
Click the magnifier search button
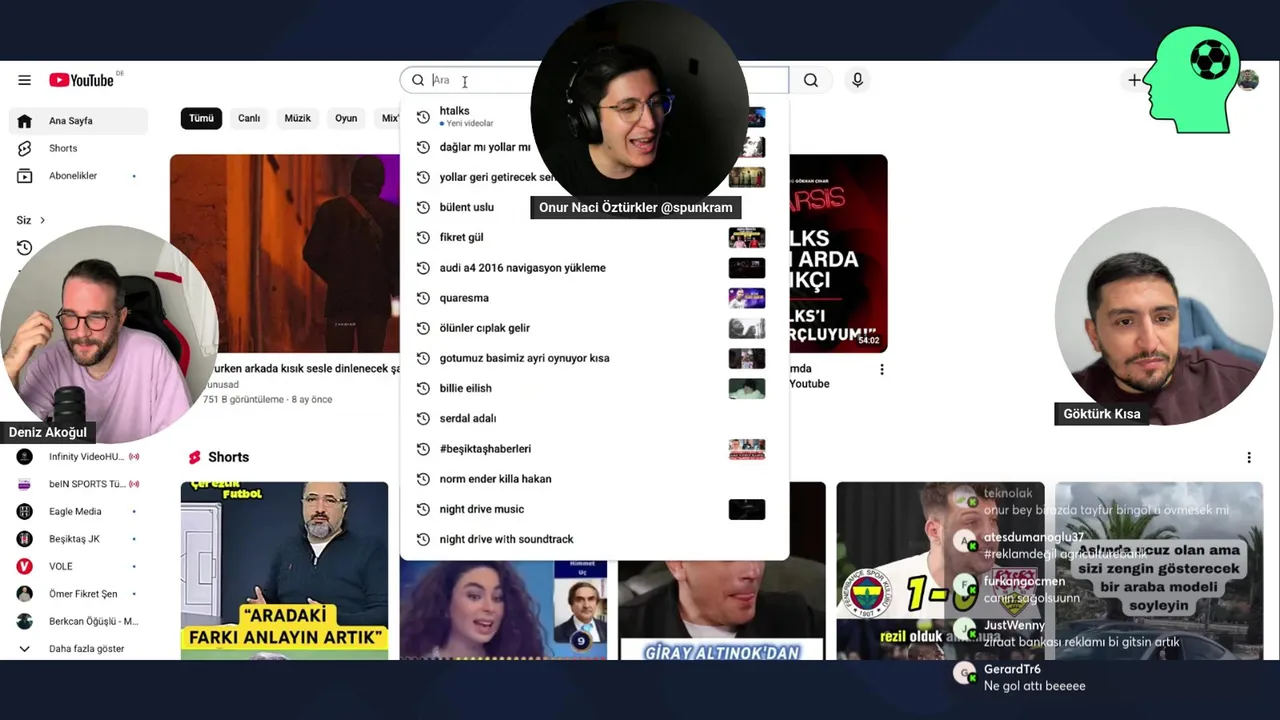tap(811, 80)
